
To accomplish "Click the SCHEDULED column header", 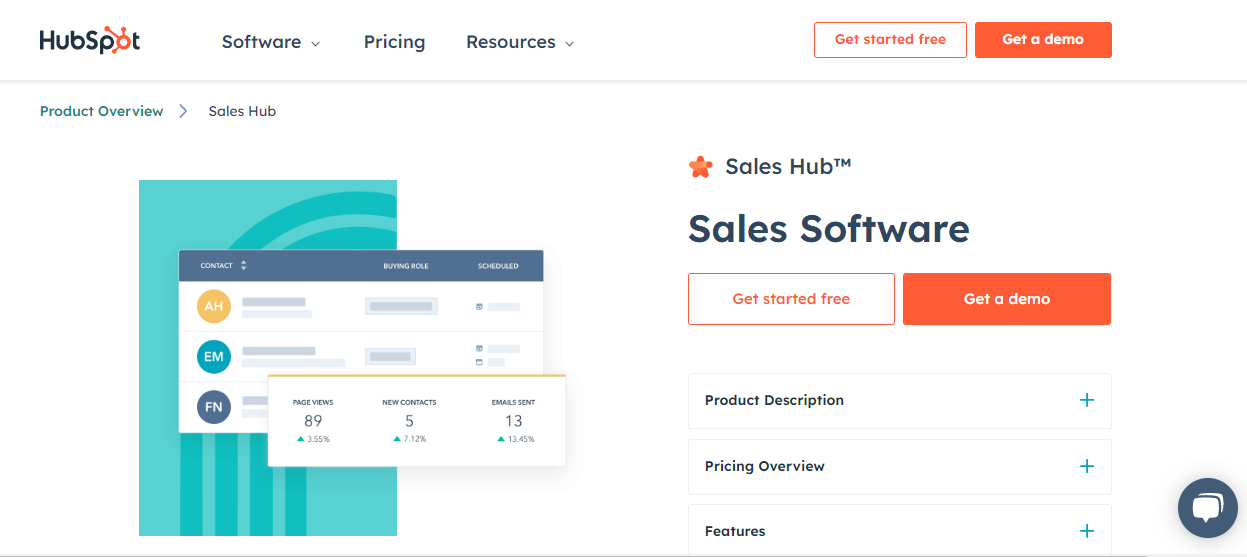I will 498,266.
